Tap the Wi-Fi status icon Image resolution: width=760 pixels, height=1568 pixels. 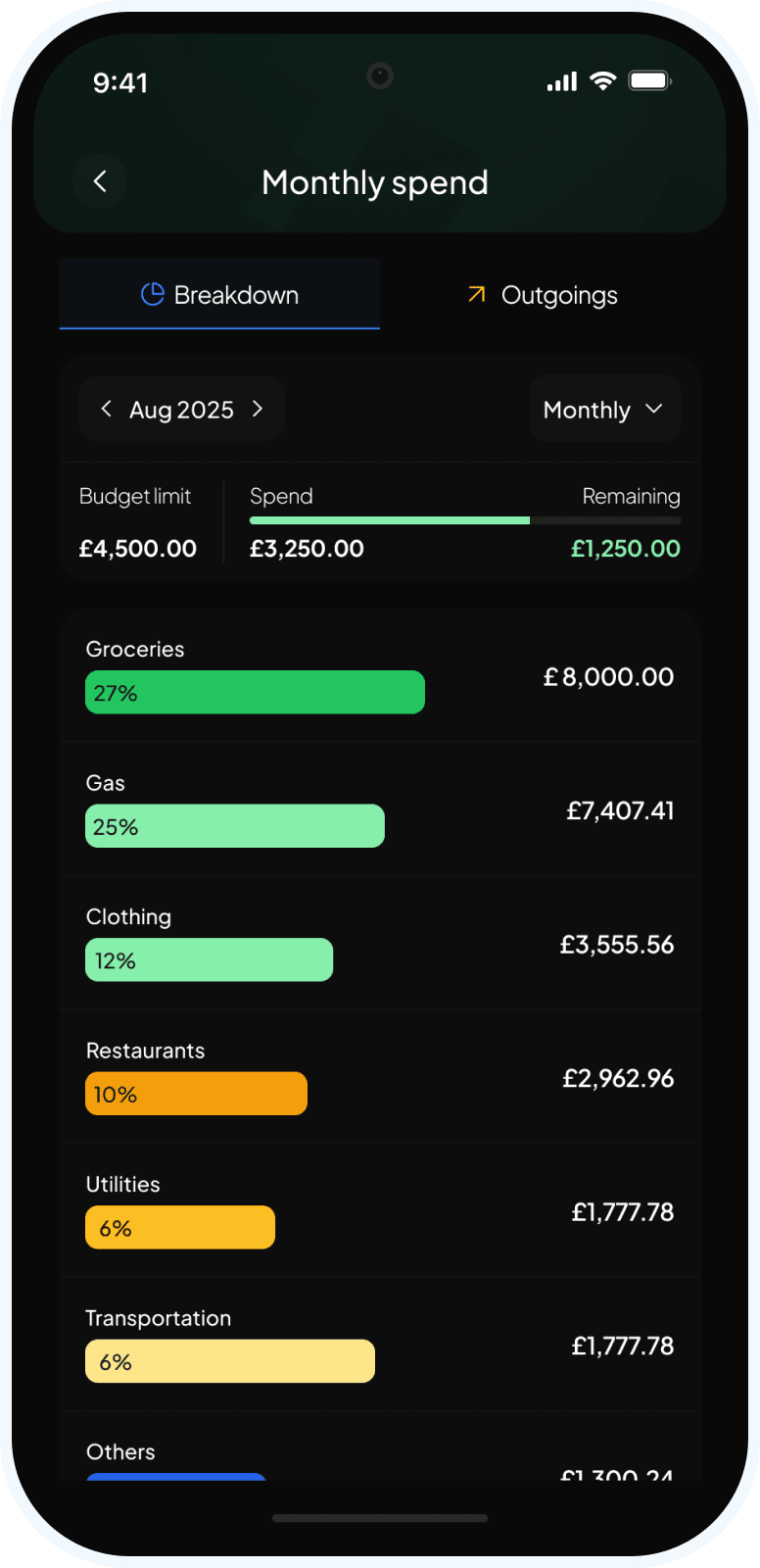603,81
